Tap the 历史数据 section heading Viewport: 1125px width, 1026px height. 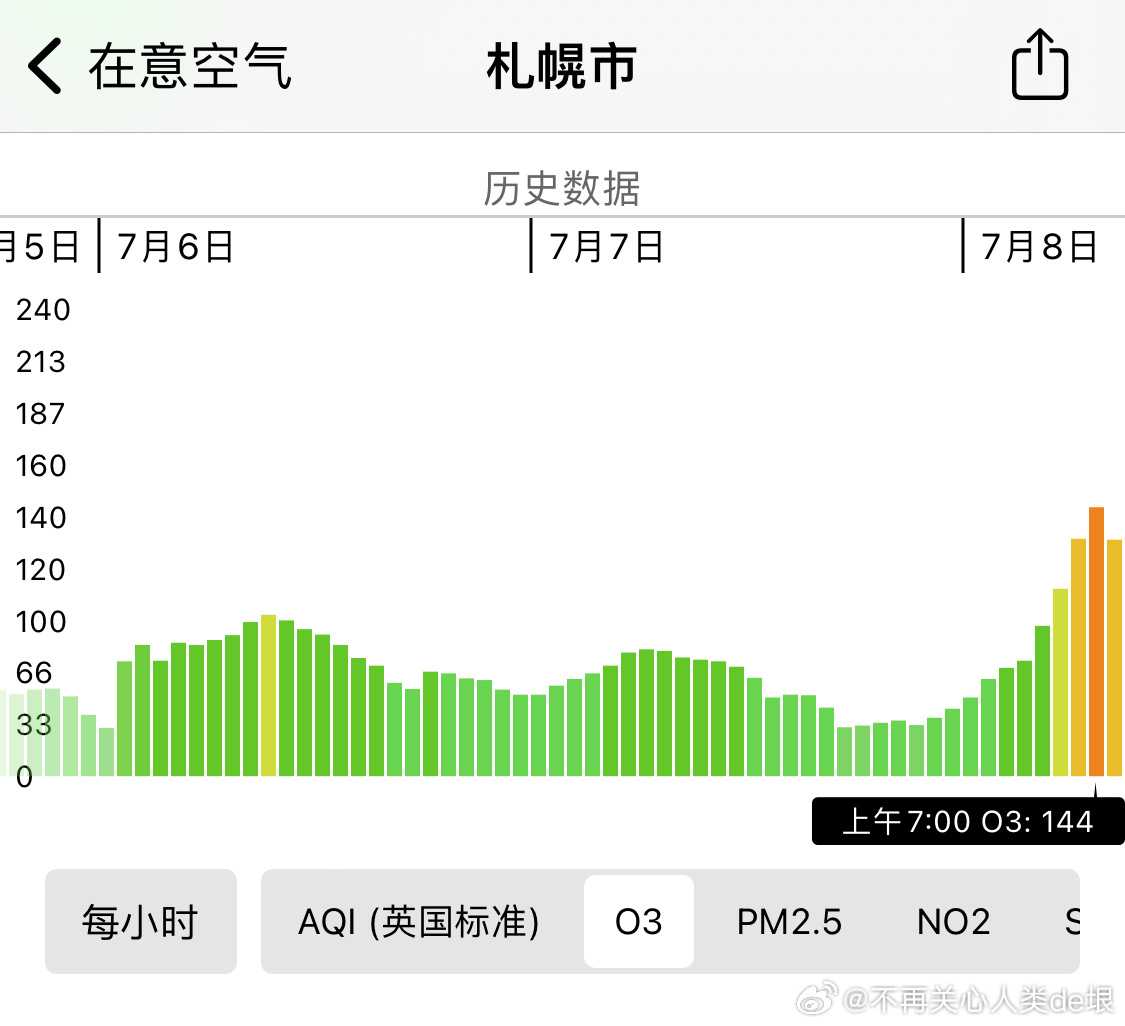point(561,188)
